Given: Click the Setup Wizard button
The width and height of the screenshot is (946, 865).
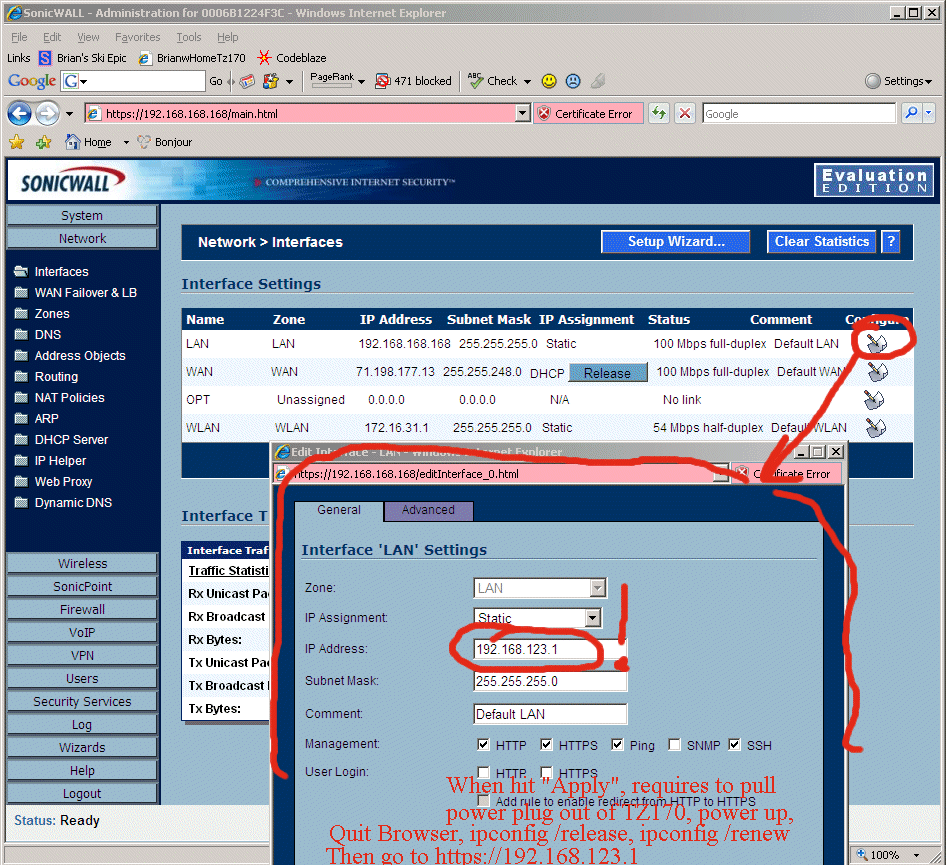Looking at the screenshot, I should (676, 242).
